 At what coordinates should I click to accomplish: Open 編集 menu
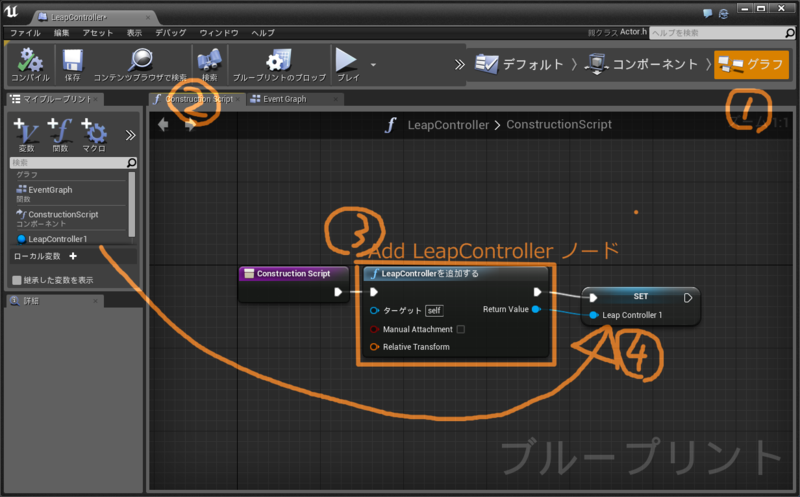click(x=61, y=33)
